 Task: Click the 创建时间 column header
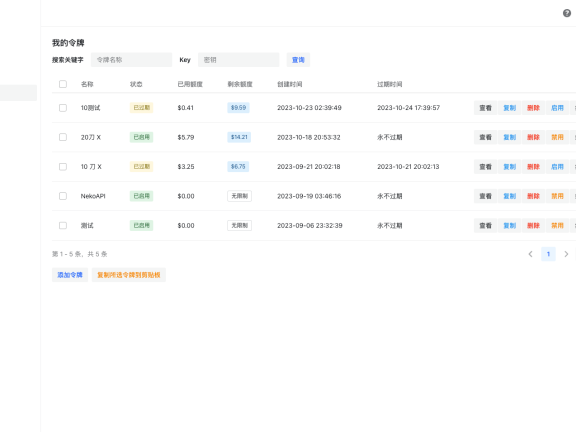pyautogui.click(x=289, y=84)
